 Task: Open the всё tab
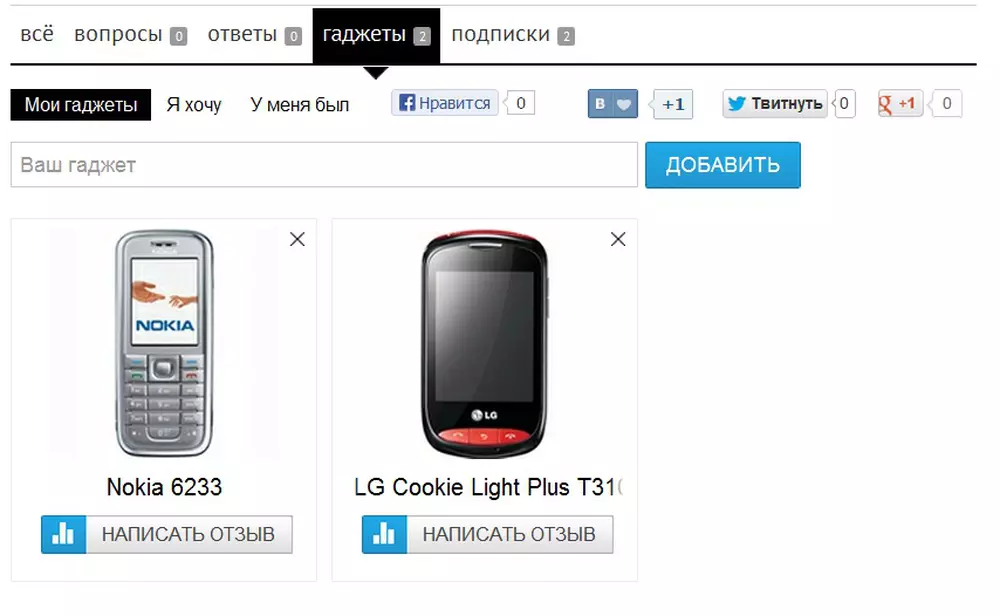pyautogui.click(x=37, y=34)
